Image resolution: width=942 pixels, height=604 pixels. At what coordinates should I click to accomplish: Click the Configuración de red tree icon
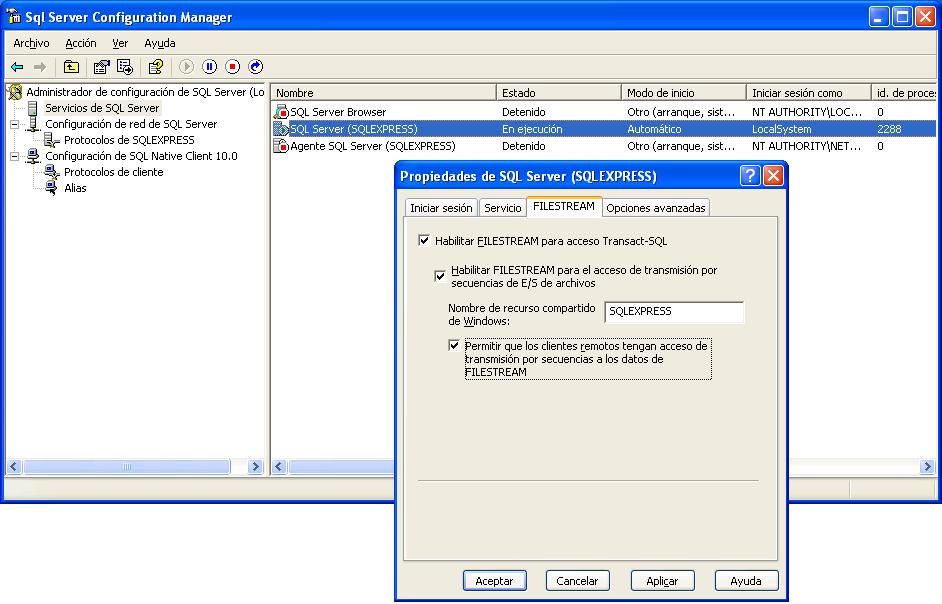pos(33,124)
